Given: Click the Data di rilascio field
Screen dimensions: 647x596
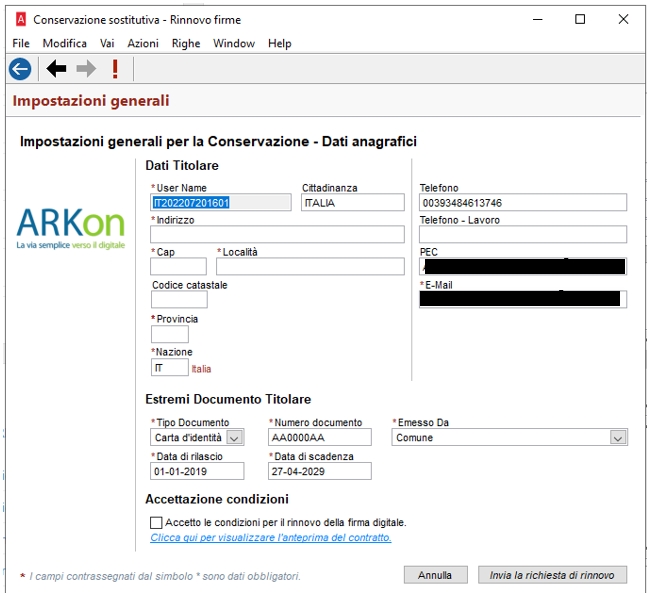Looking at the screenshot, I should click(197, 471).
